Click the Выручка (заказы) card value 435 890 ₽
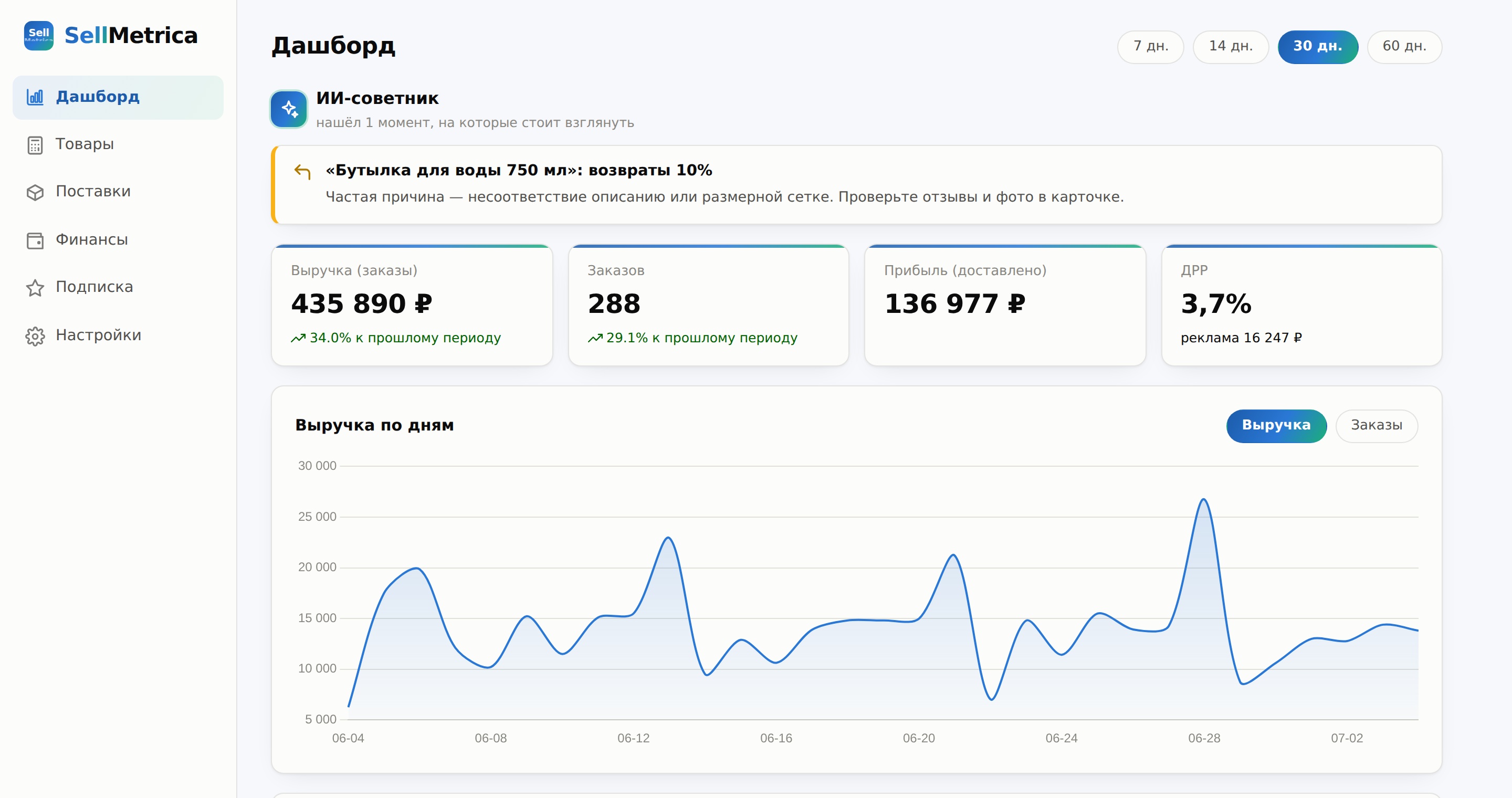1512x798 pixels. pyautogui.click(x=362, y=304)
